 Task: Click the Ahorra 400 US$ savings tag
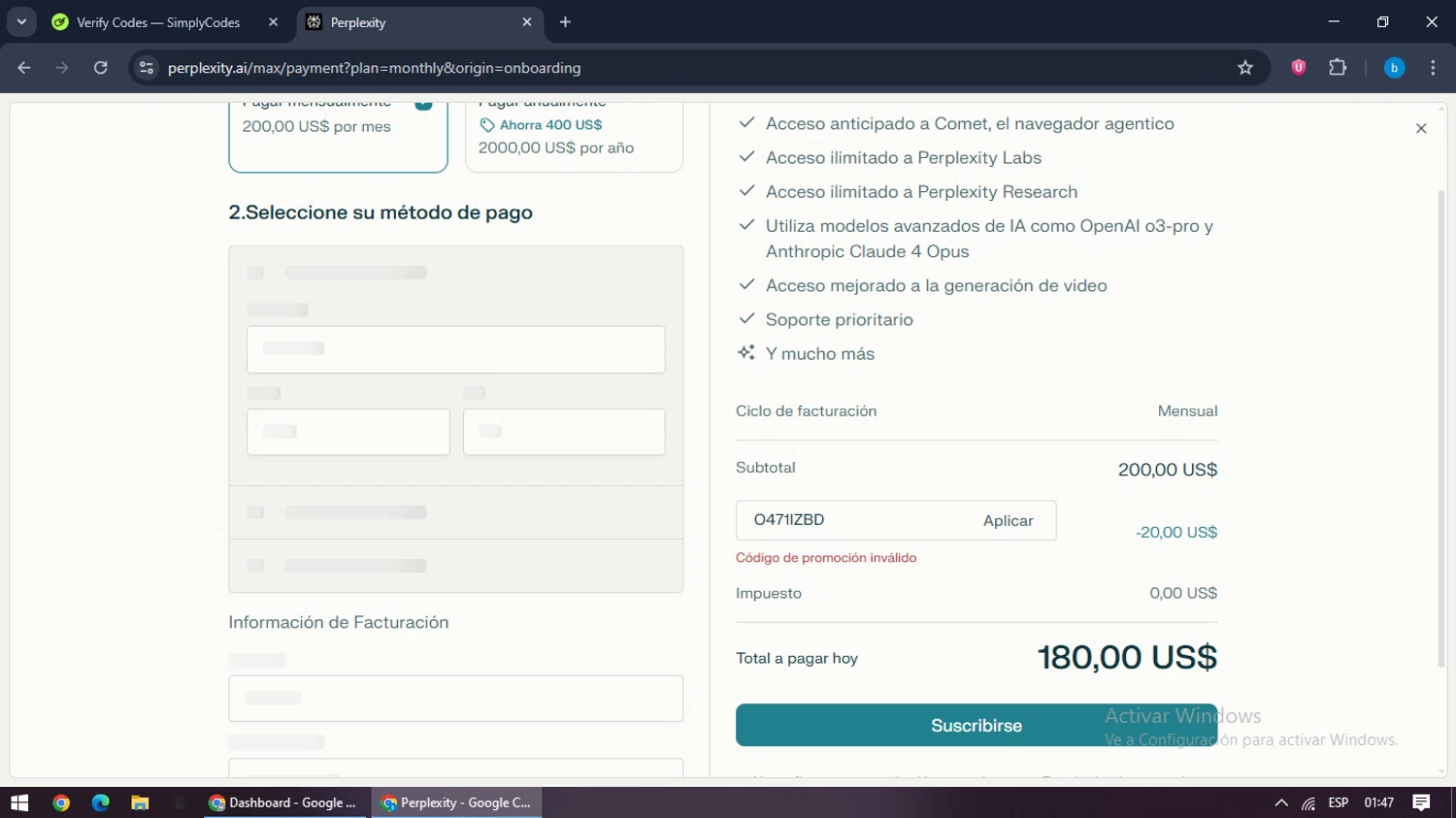[542, 125]
